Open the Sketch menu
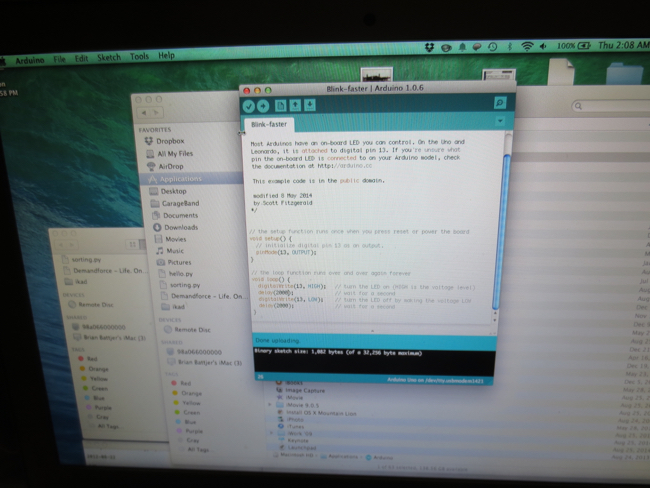The width and height of the screenshot is (650, 488). 109,57
